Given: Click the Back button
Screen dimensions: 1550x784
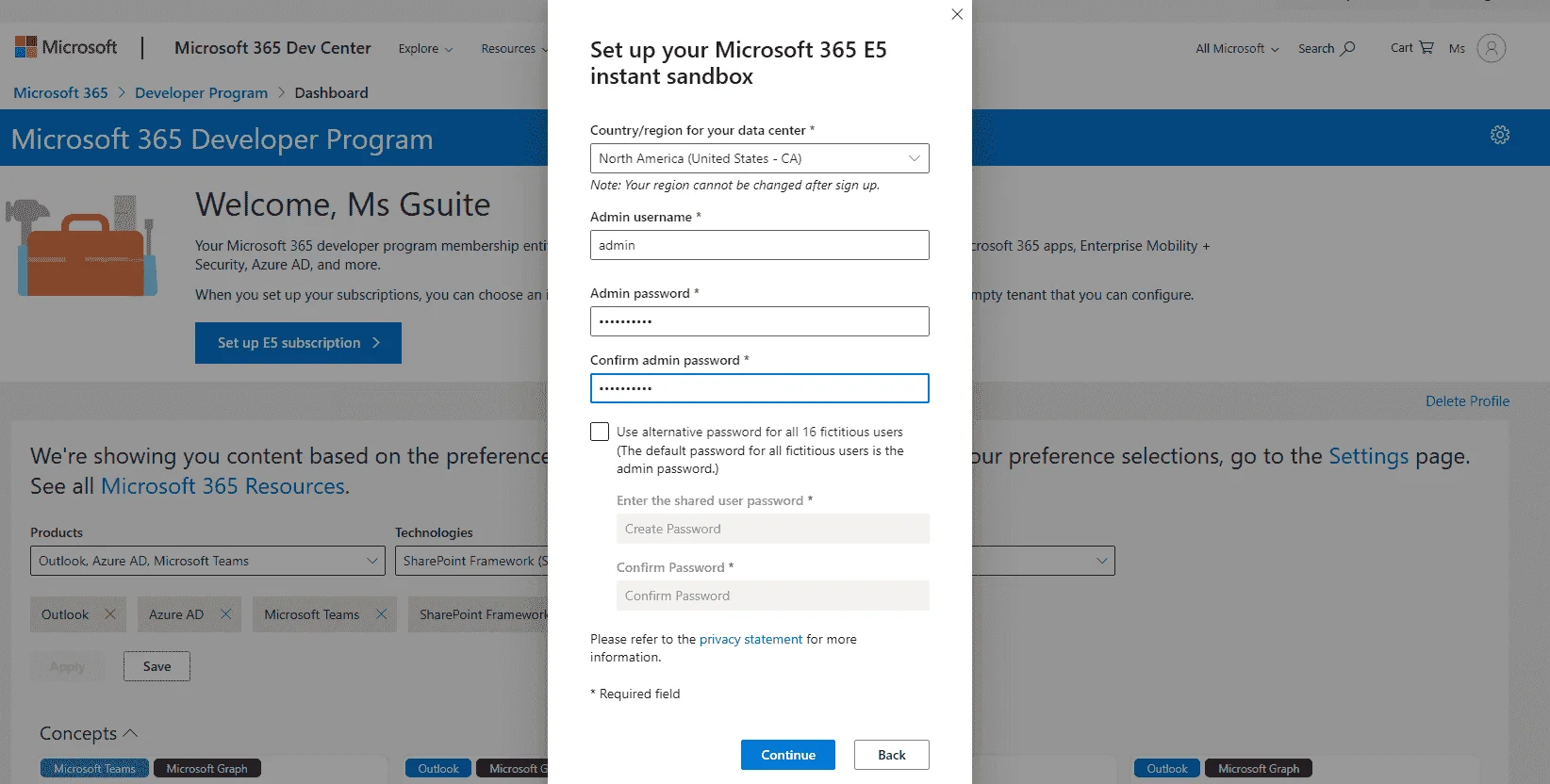Looking at the screenshot, I should tap(892, 755).
